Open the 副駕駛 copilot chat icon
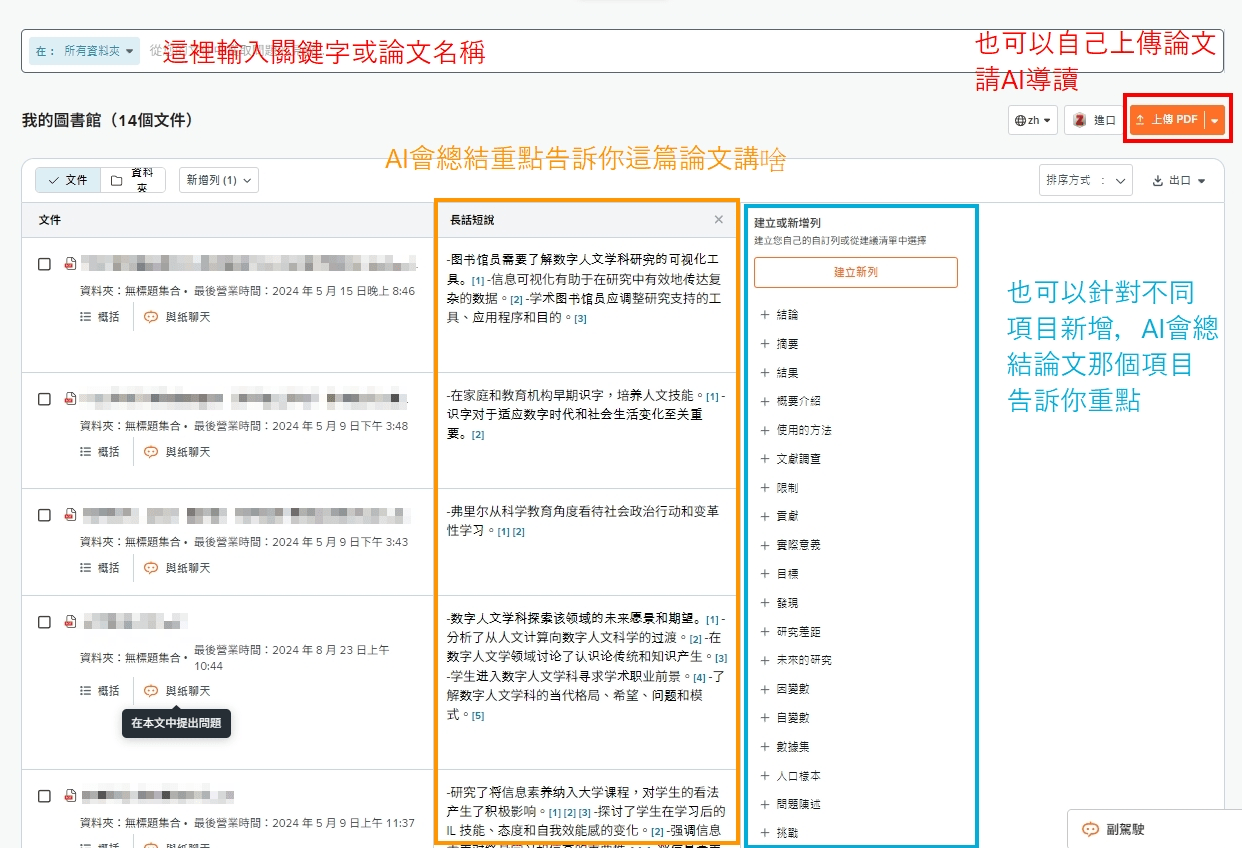The width and height of the screenshot is (1242, 848). tap(1091, 829)
